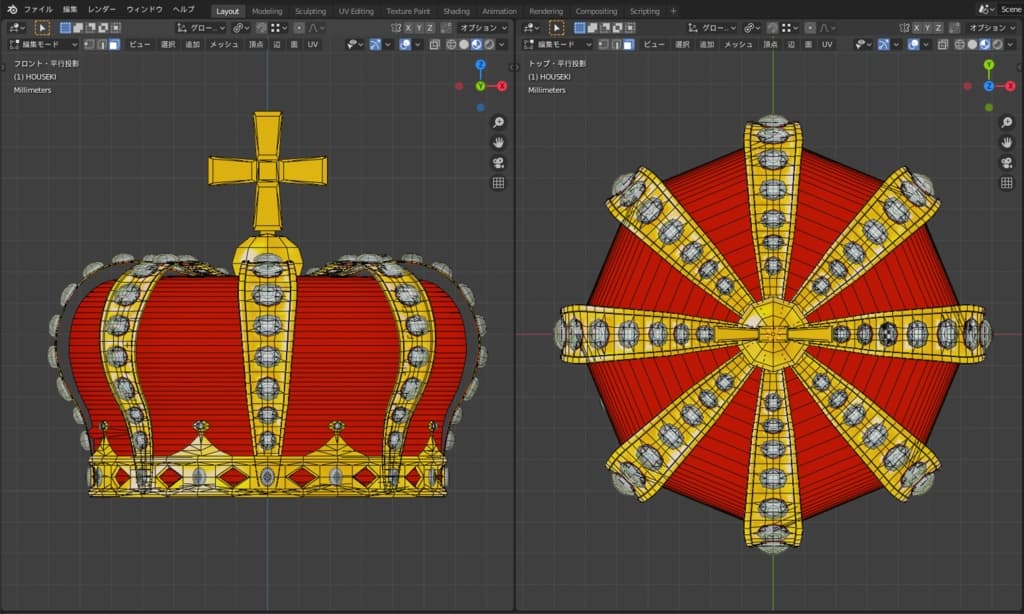Image resolution: width=1024 pixels, height=614 pixels.
Task: Click the UV menu in the left viewport
Action: click(x=313, y=44)
